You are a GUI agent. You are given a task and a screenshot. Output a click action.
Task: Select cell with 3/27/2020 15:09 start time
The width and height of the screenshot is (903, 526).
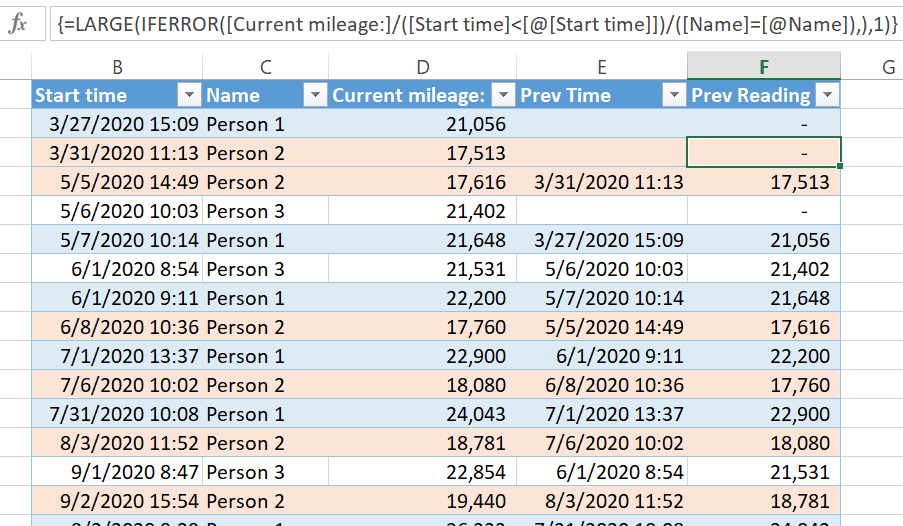[117, 124]
